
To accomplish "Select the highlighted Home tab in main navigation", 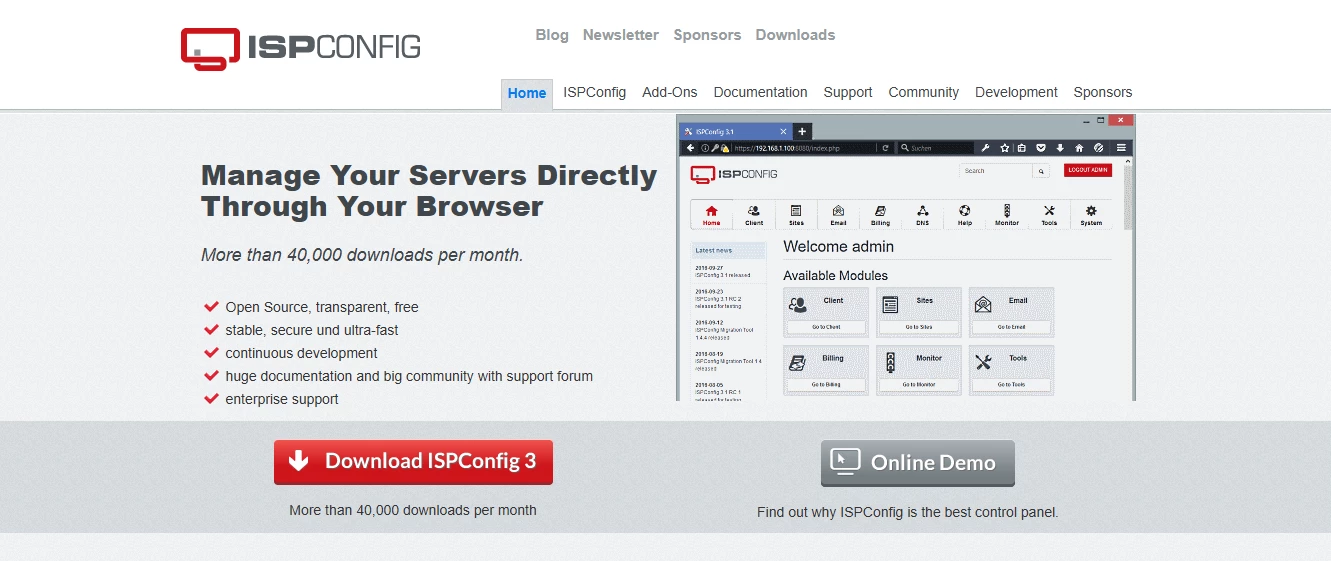I will coord(527,94).
